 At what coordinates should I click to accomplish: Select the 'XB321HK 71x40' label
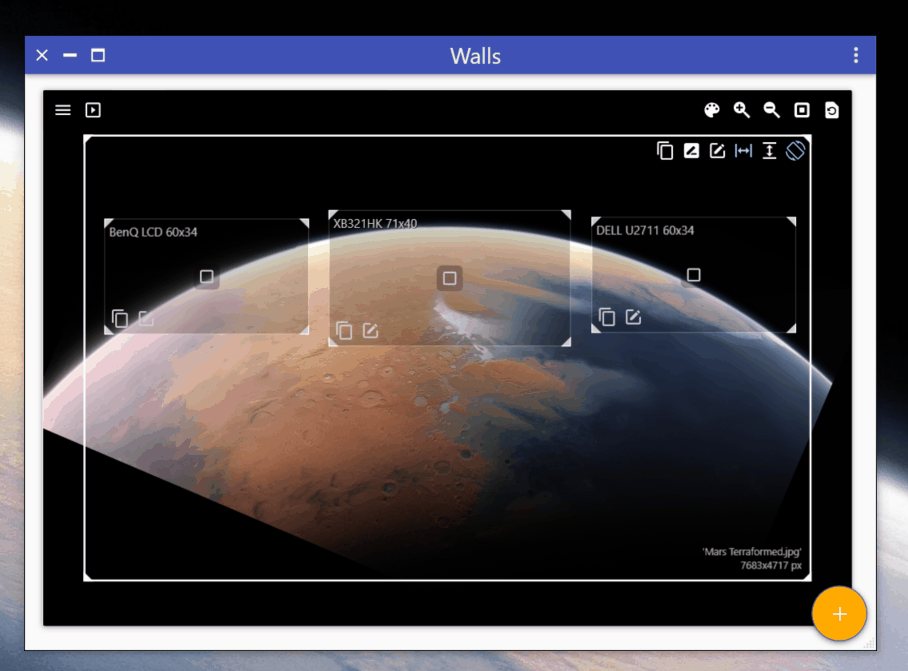375,223
